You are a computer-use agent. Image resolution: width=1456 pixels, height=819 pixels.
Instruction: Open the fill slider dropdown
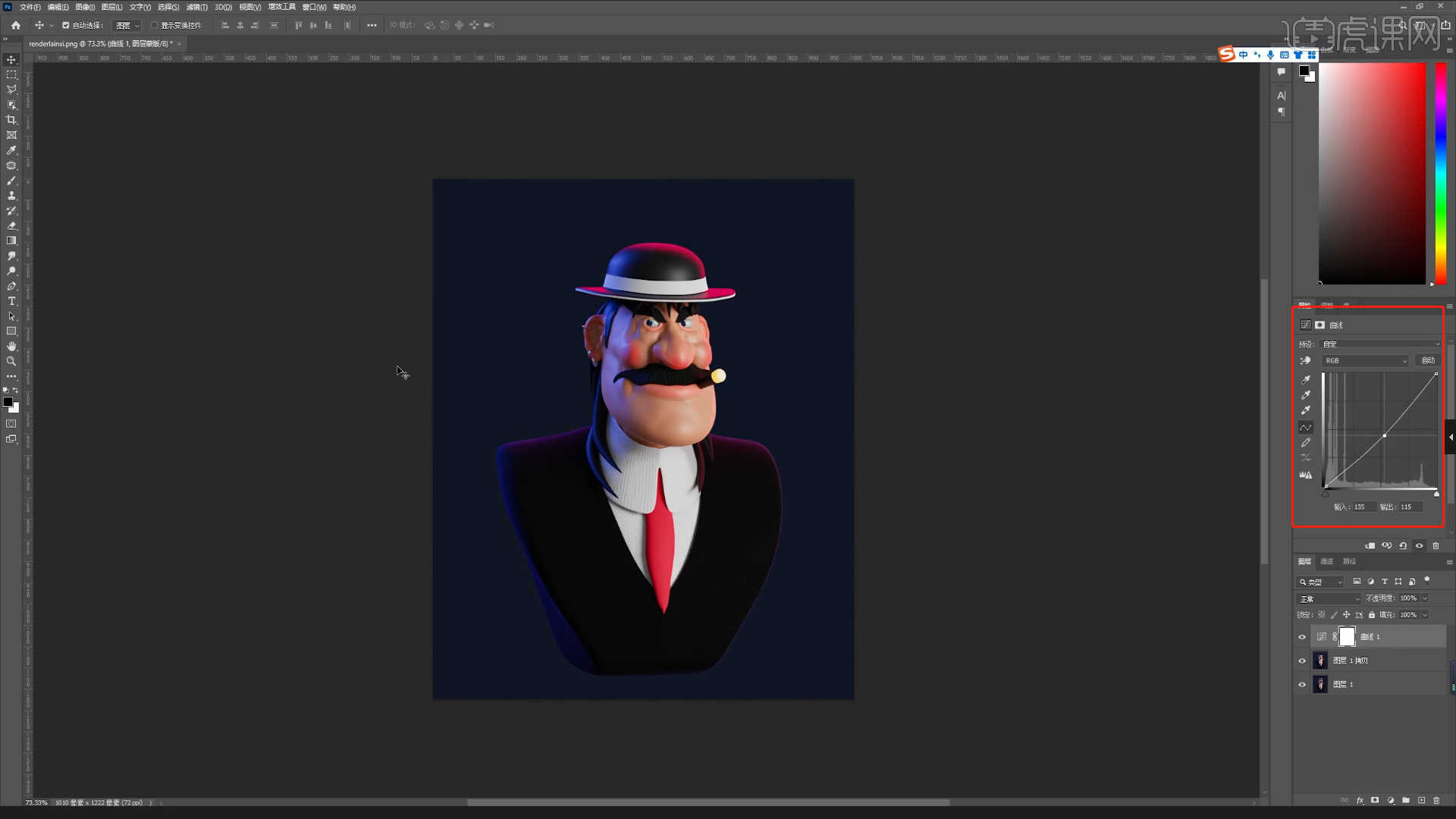point(1426,615)
